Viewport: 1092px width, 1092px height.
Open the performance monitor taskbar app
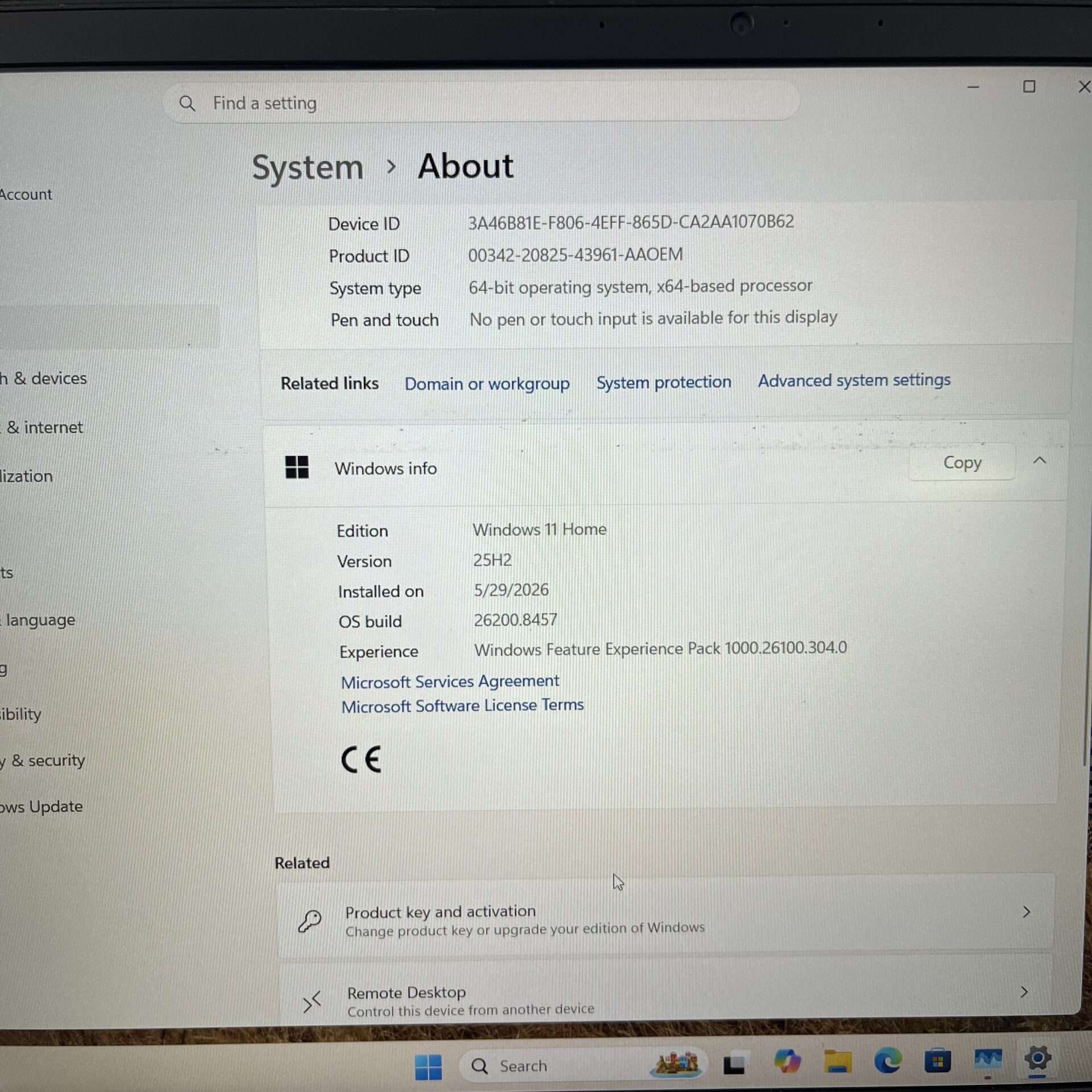(x=988, y=1060)
